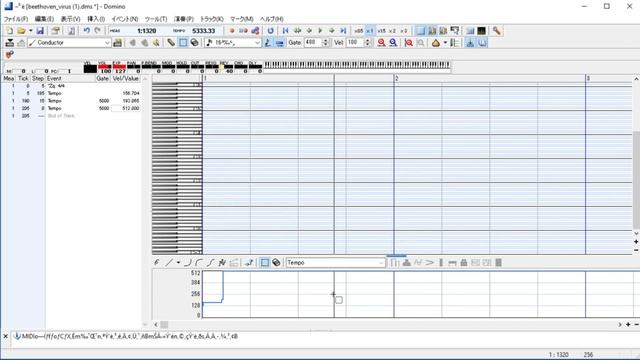This screenshot has height=360, width=640.
Task: Click the Tick column header
Action: pyautogui.click(x=23, y=78)
